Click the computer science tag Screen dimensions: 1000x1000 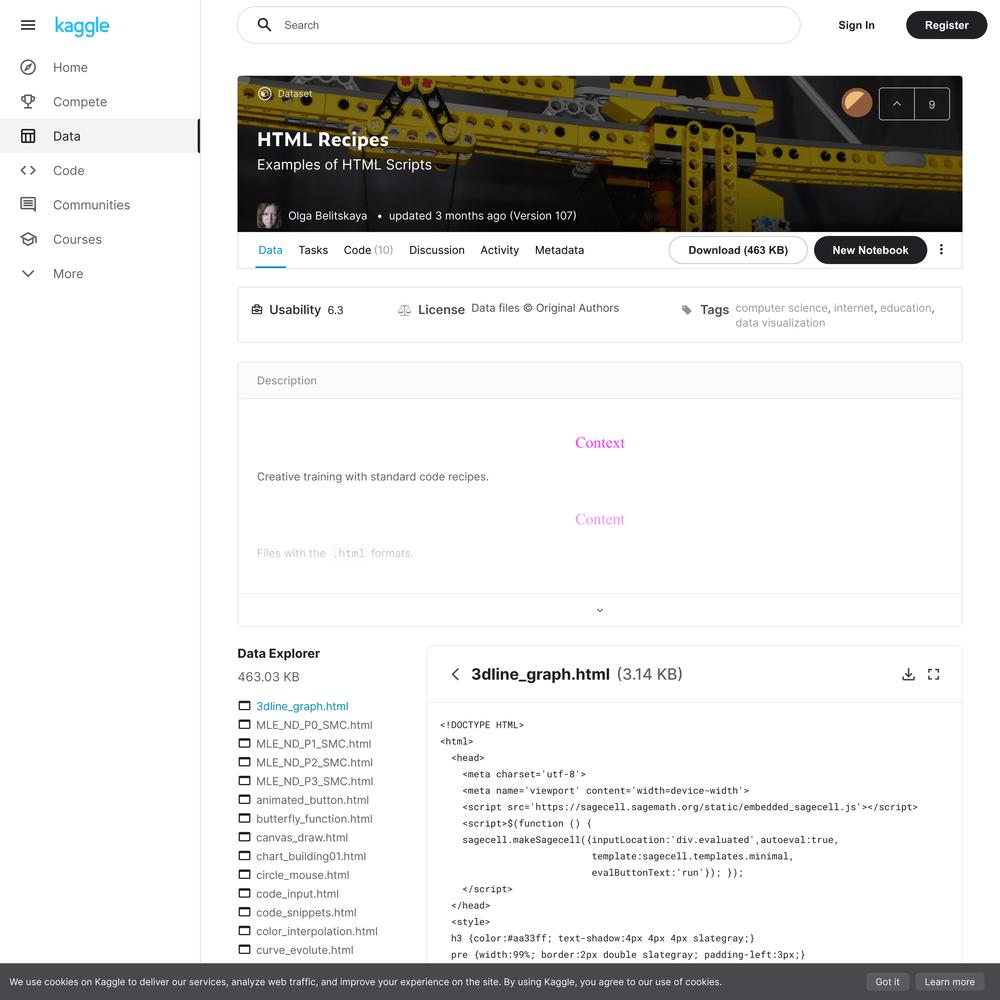click(781, 308)
